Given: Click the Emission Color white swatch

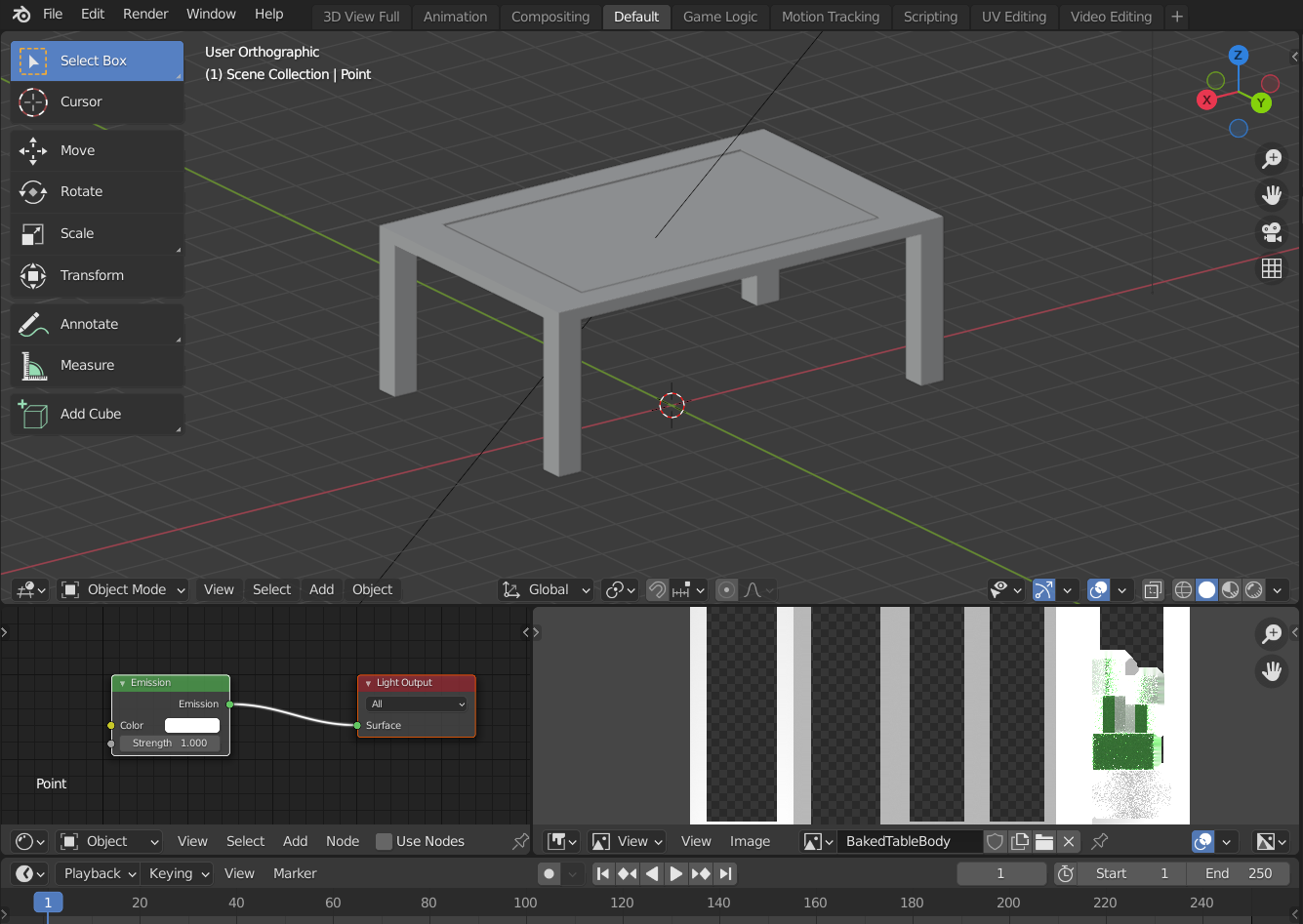Looking at the screenshot, I should pyautogui.click(x=192, y=725).
